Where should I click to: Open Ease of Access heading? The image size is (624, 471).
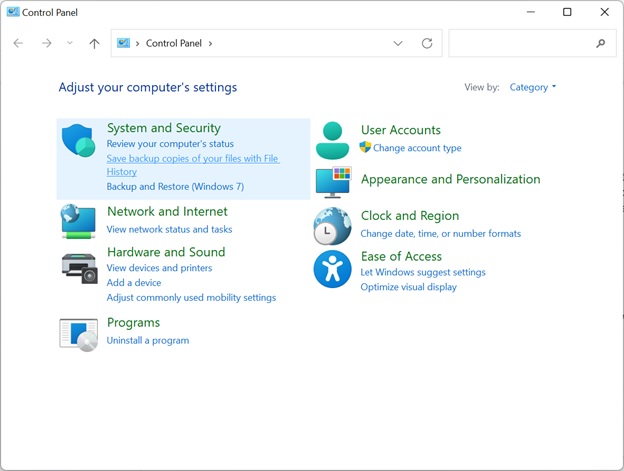401,256
